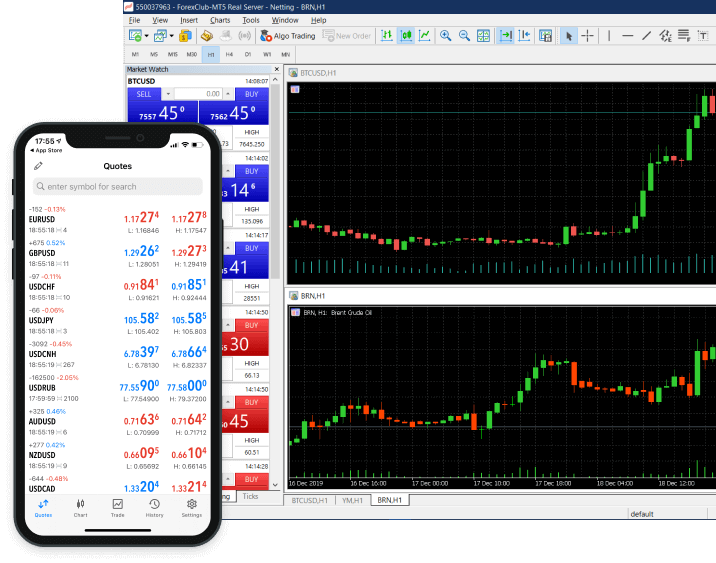Toggle one-click trading icon on BTCUSD chart
Viewport: 716px width, 563px height.
coord(295,89)
